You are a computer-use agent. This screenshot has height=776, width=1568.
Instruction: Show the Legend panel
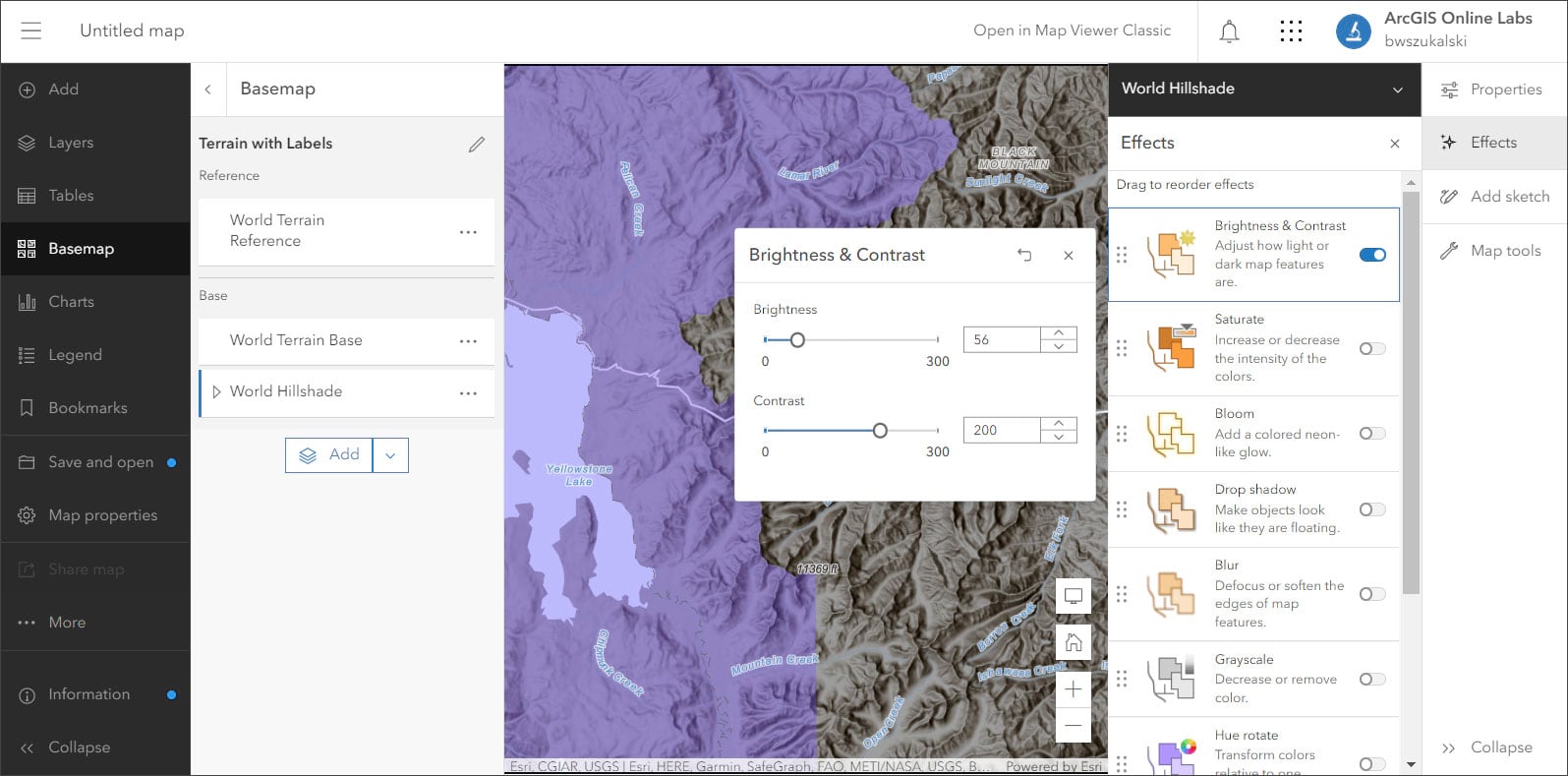[95, 355]
